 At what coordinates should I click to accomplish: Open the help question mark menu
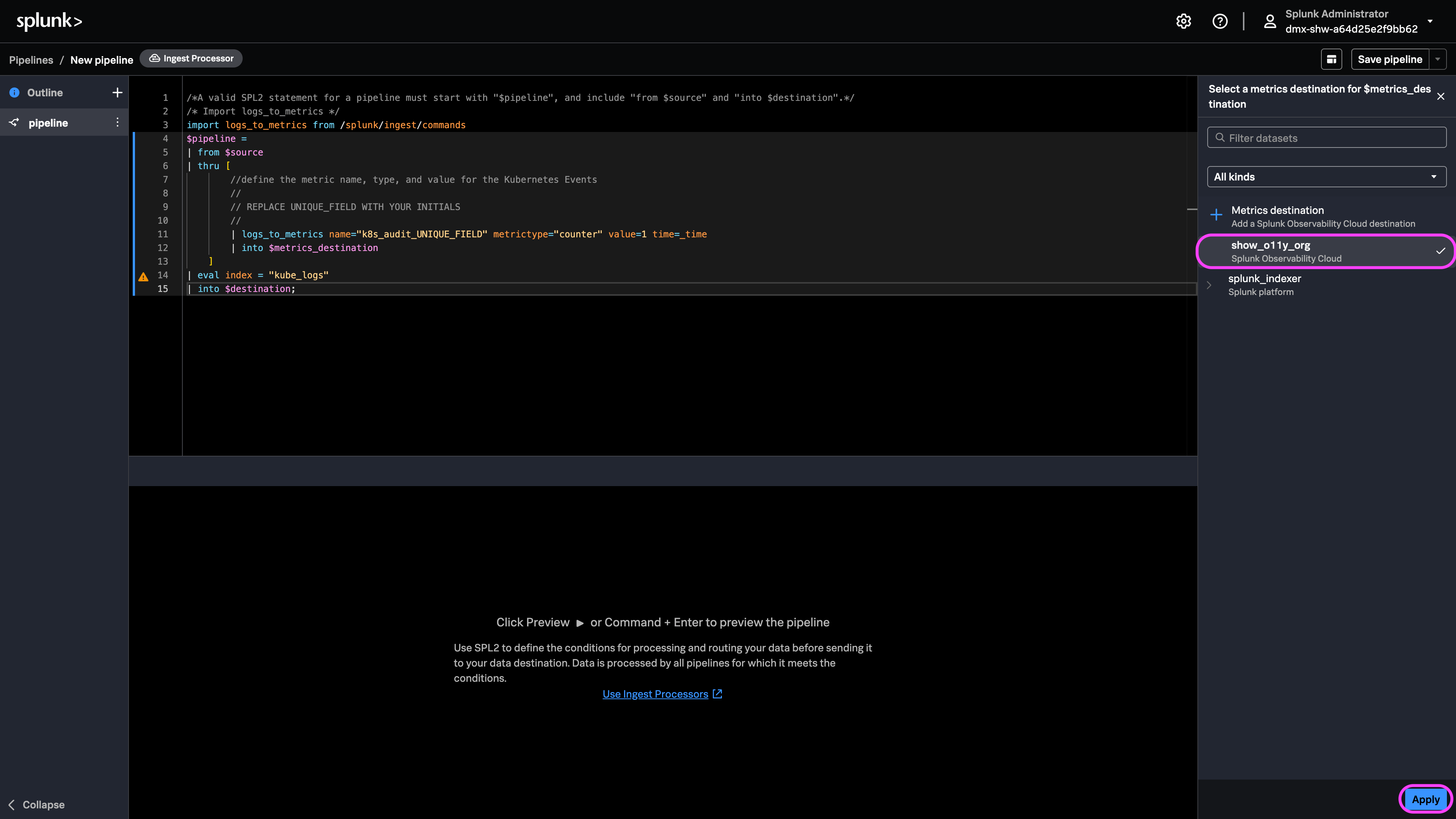[1220, 22]
